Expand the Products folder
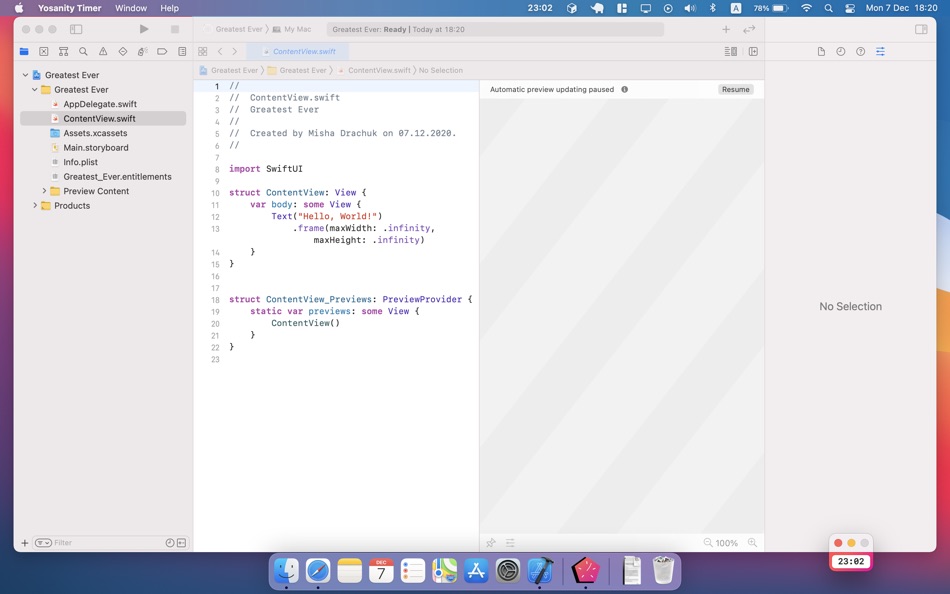 (35, 205)
